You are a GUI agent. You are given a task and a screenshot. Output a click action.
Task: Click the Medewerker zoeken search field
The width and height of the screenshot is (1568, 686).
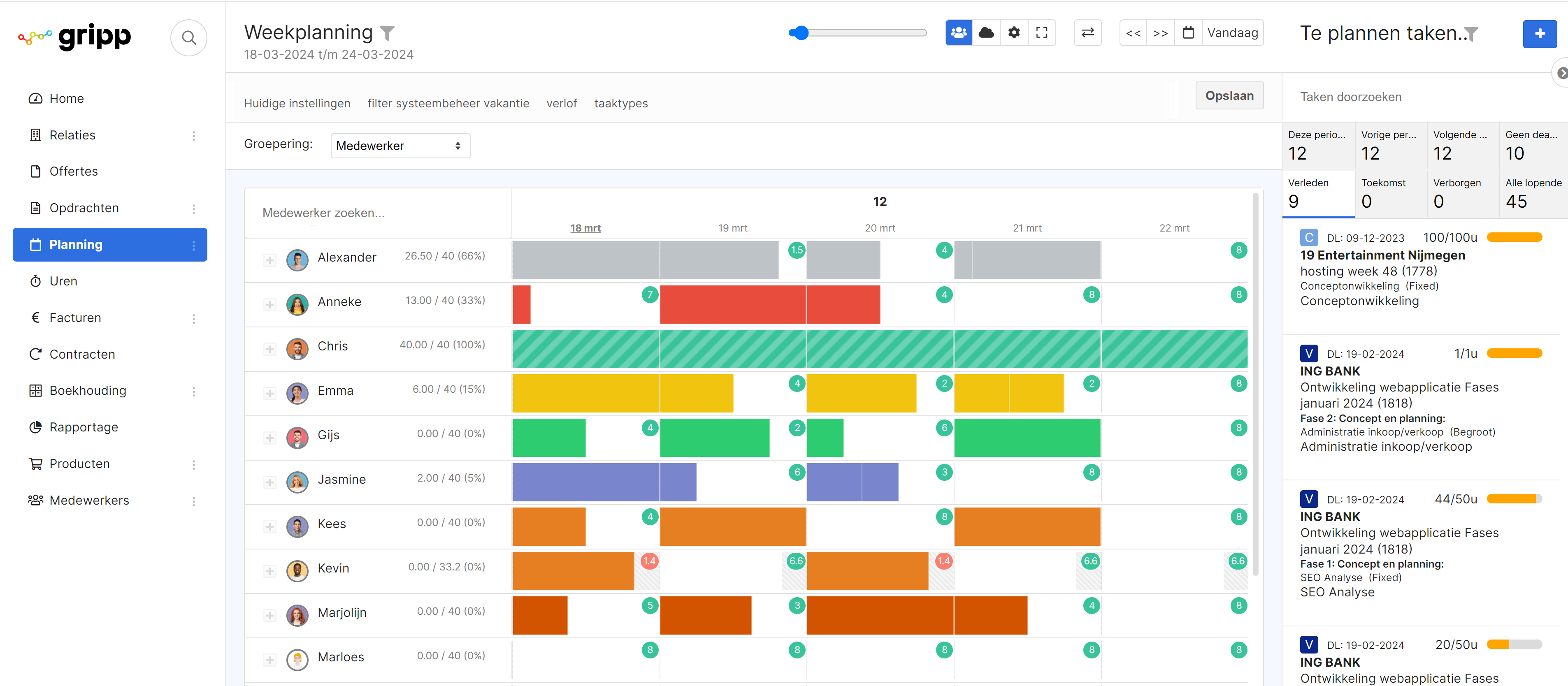click(x=377, y=213)
